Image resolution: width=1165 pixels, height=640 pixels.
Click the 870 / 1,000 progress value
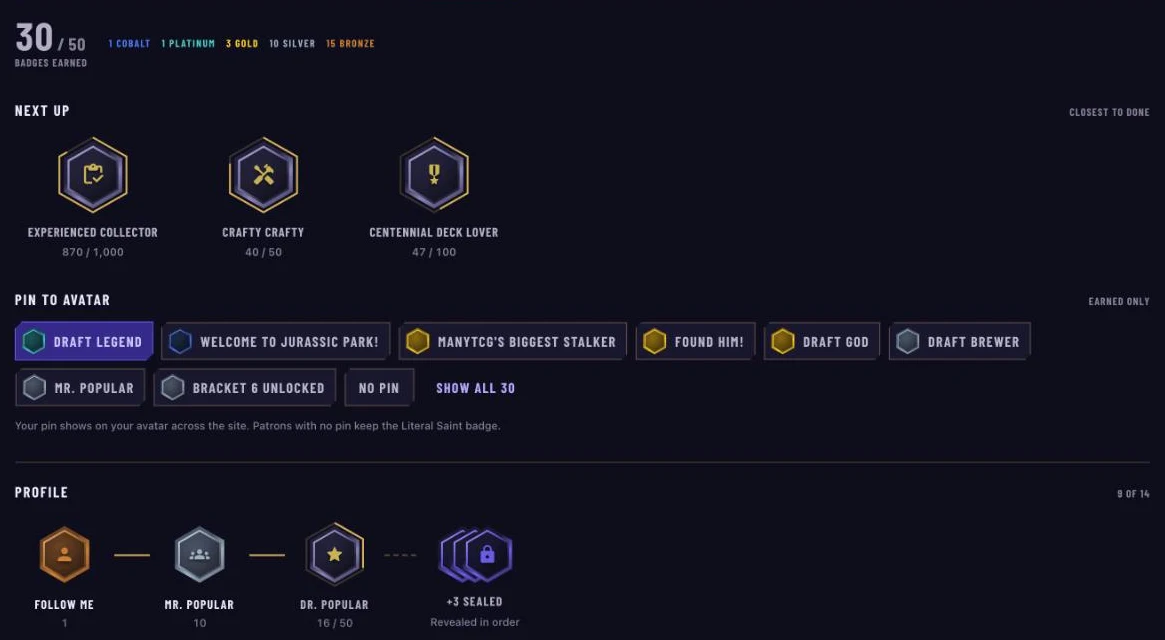coord(93,252)
